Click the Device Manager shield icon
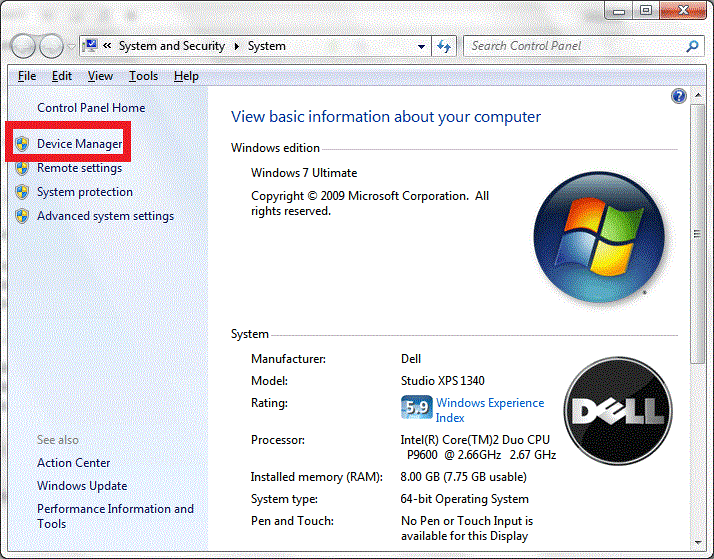 click(22, 144)
